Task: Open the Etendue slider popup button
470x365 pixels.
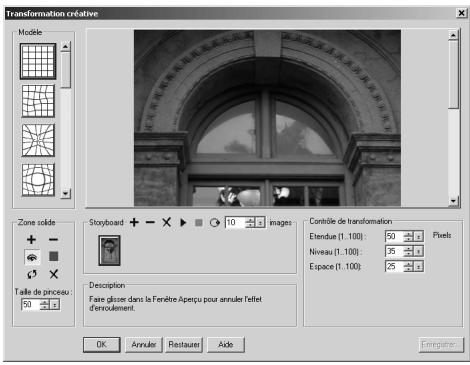Action: click(x=419, y=236)
